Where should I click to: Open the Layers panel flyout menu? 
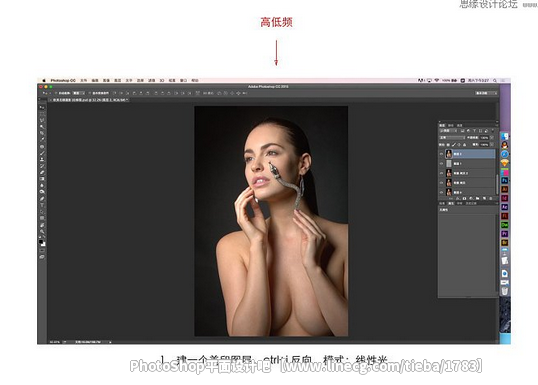click(x=497, y=125)
